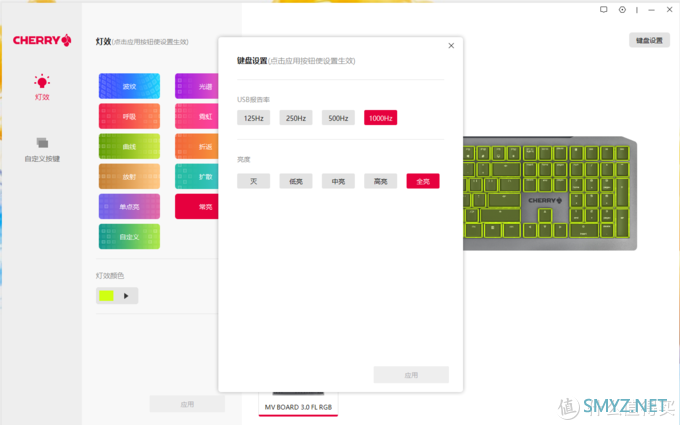
Task: Minimize the CHERRY utility window
Action: point(651,10)
